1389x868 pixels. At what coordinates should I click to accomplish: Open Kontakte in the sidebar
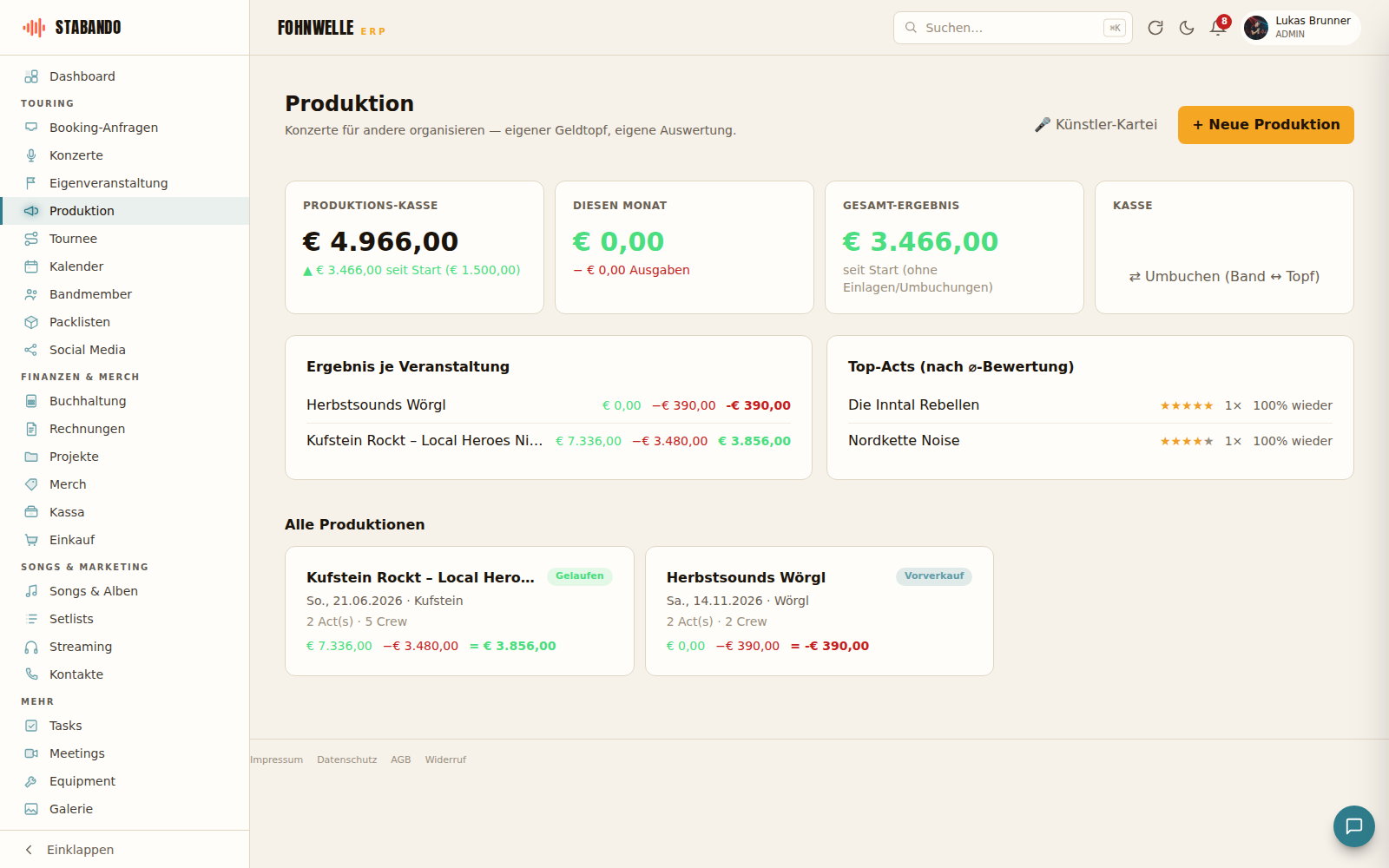125,674
